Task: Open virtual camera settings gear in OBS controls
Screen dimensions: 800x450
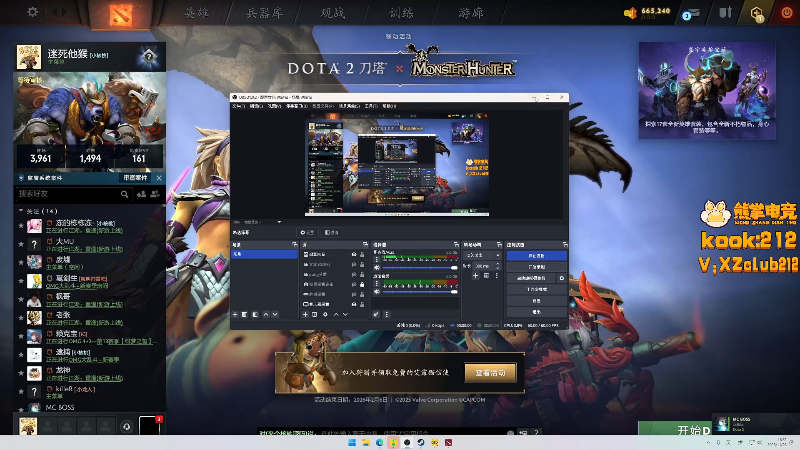Action: pyautogui.click(x=562, y=278)
